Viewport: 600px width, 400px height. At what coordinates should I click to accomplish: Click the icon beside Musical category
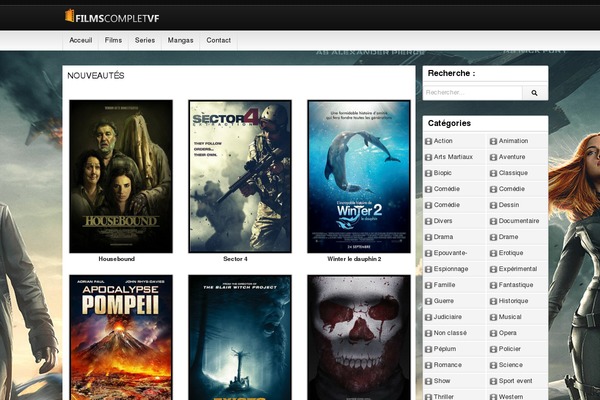pos(494,317)
